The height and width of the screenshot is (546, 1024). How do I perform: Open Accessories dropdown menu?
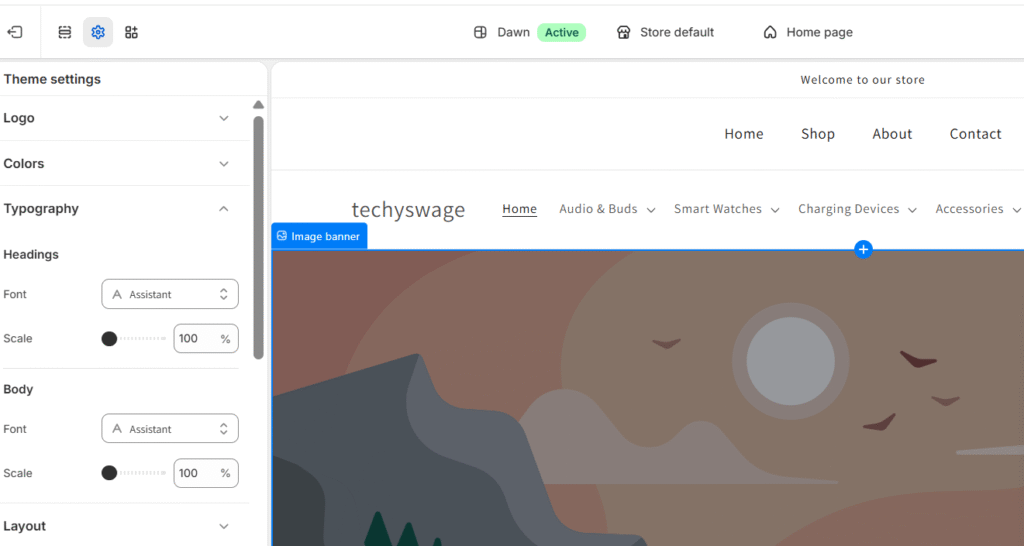tap(978, 209)
